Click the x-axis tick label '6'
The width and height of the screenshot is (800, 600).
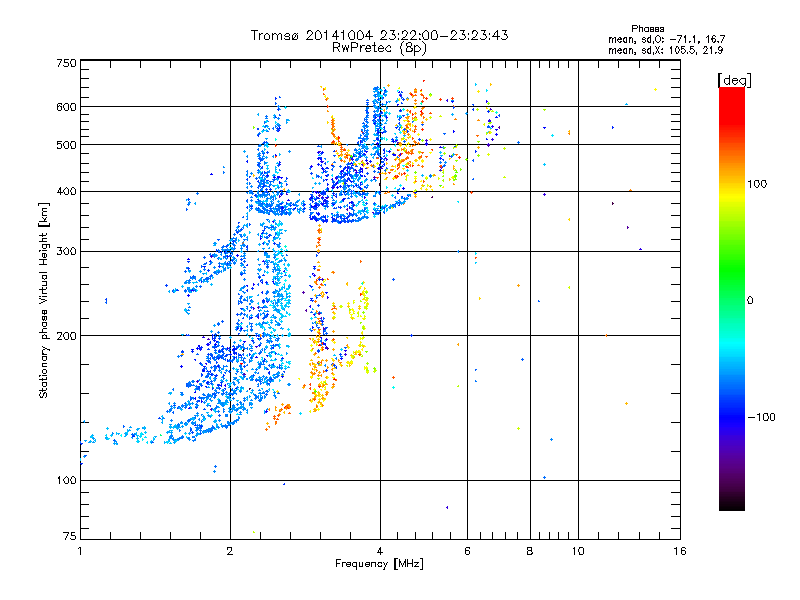click(467, 551)
